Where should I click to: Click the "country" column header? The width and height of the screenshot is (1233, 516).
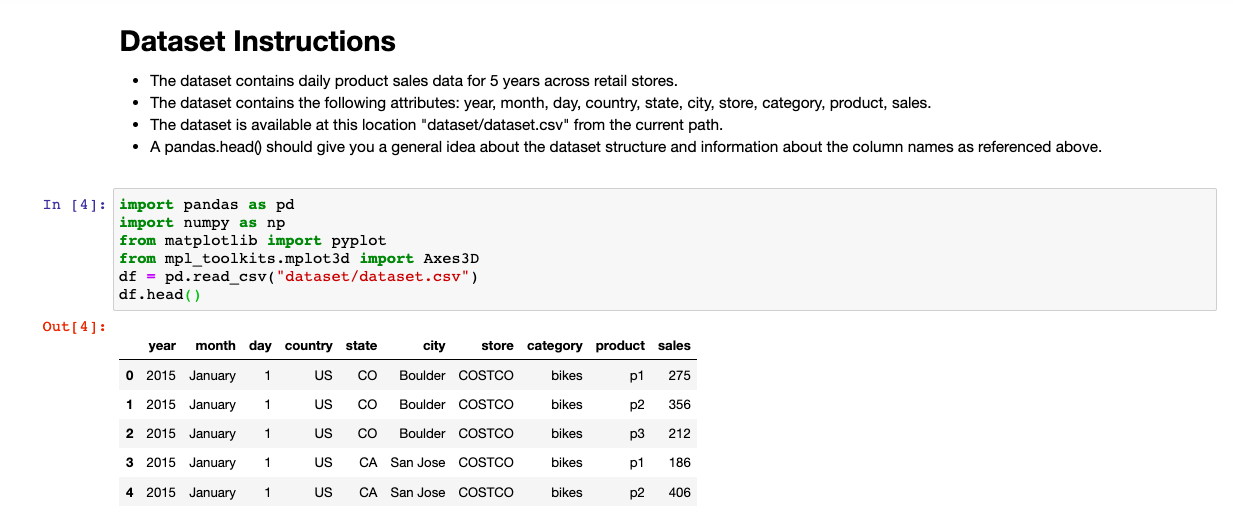[308, 345]
